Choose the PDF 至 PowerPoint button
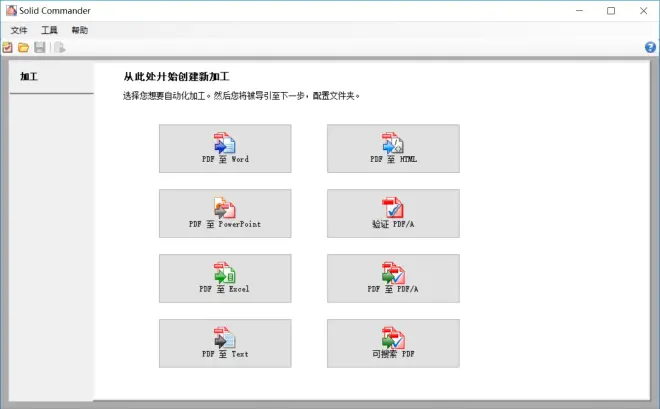The width and height of the screenshot is (660, 409). (x=225, y=213)
